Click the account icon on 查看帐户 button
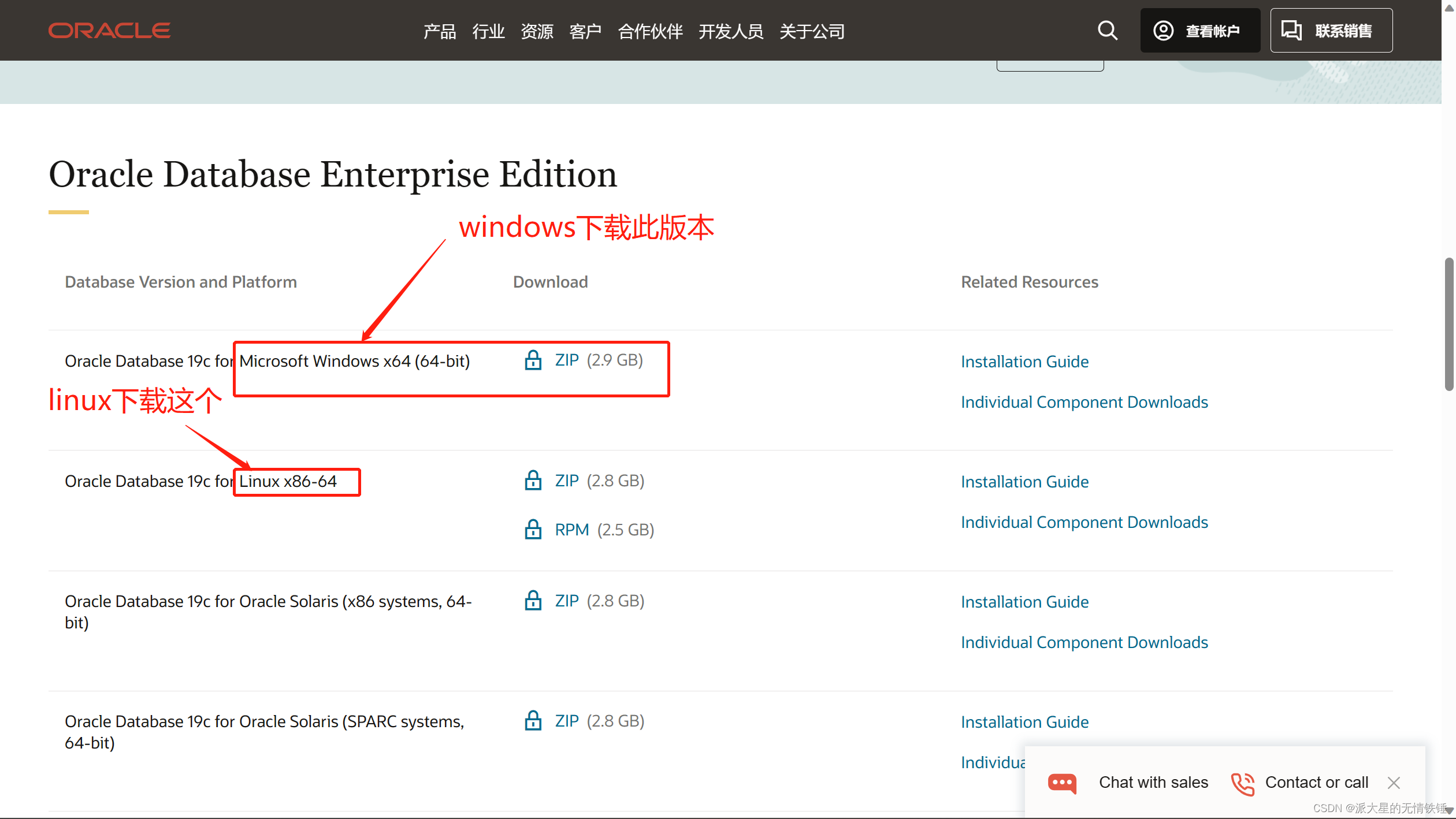 1164,30
